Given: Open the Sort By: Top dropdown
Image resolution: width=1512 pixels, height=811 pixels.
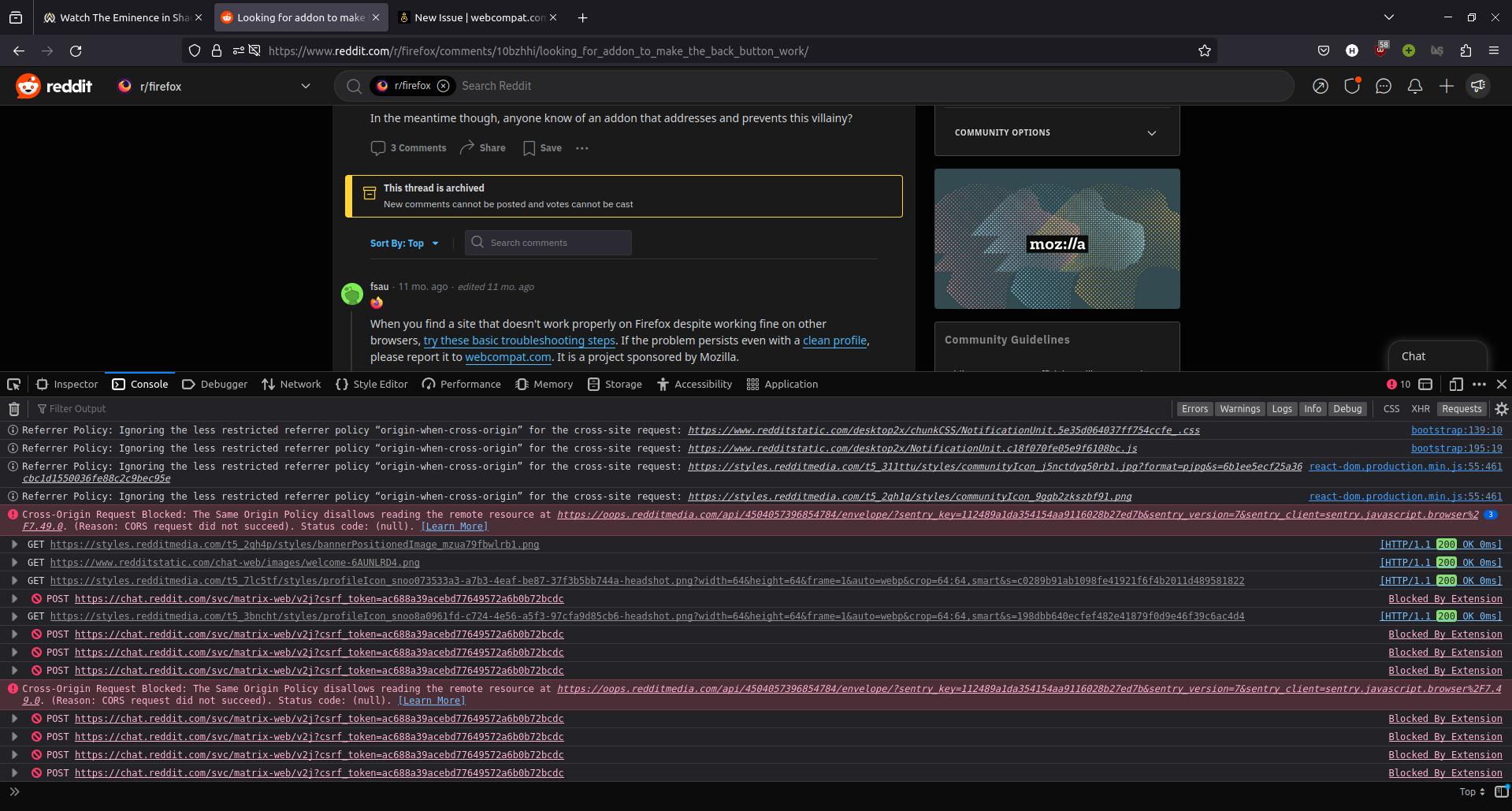Looking at the screenshot, I should point(404,243).
